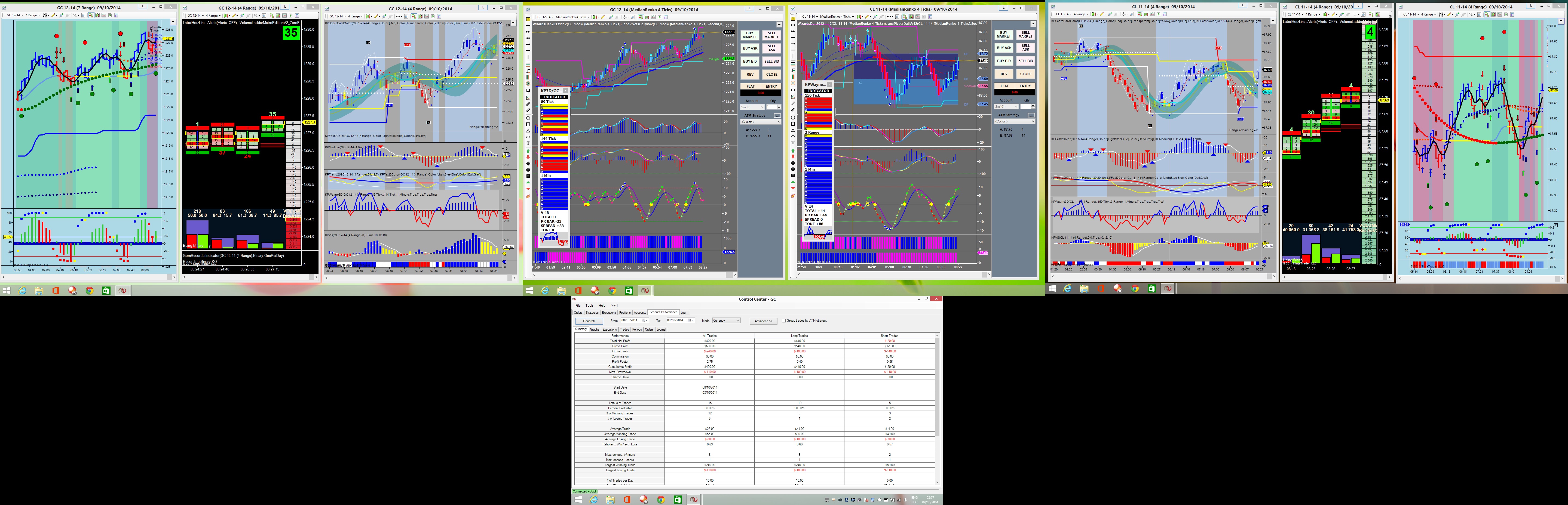Viewport: 1568px width, 505px height.
Task: Click the Qty field in GC MedianRenko chart trader
Action: pyautogui.click(x=772, y=107)
